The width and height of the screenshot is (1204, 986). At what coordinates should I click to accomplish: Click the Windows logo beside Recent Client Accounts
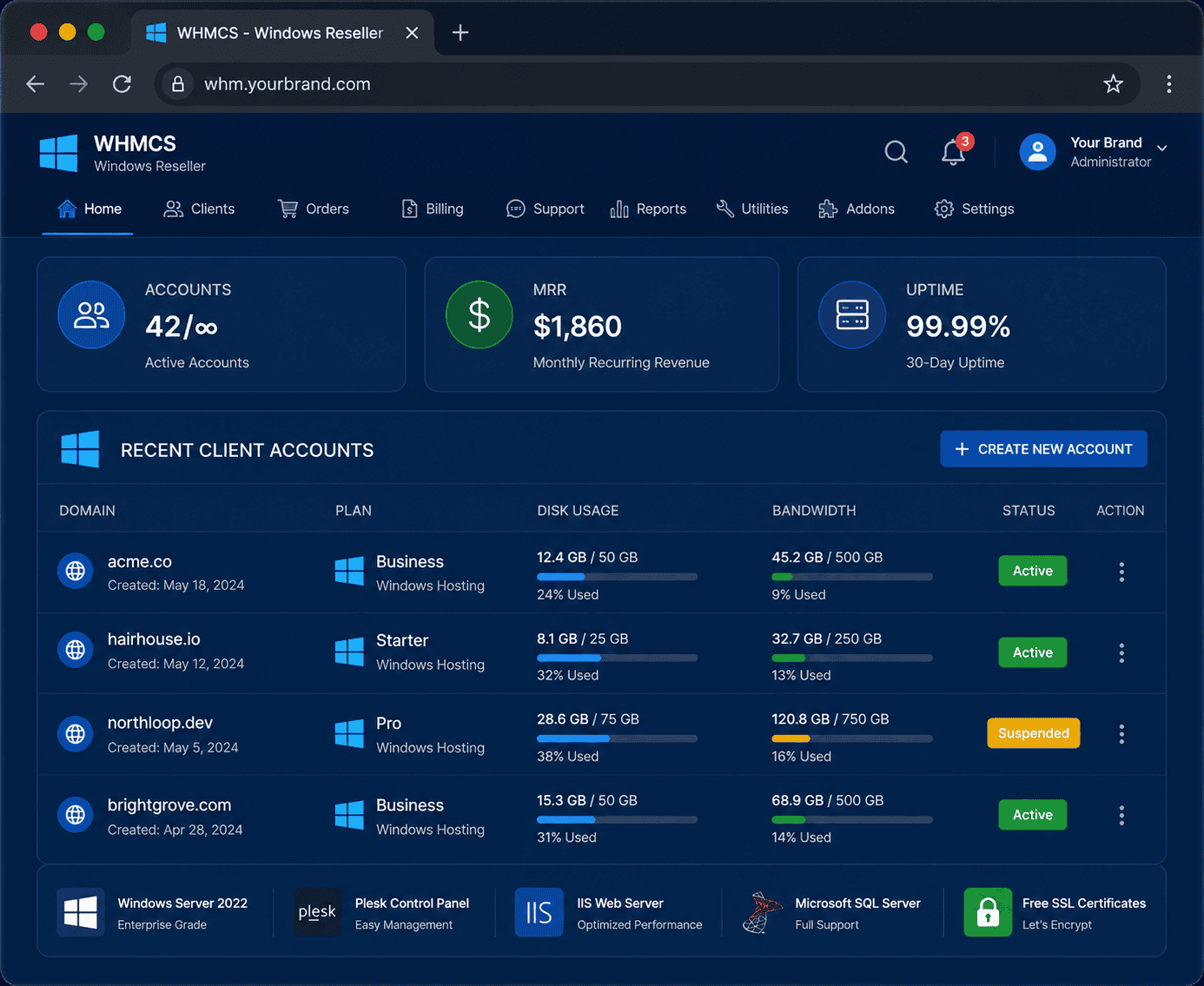80,449
